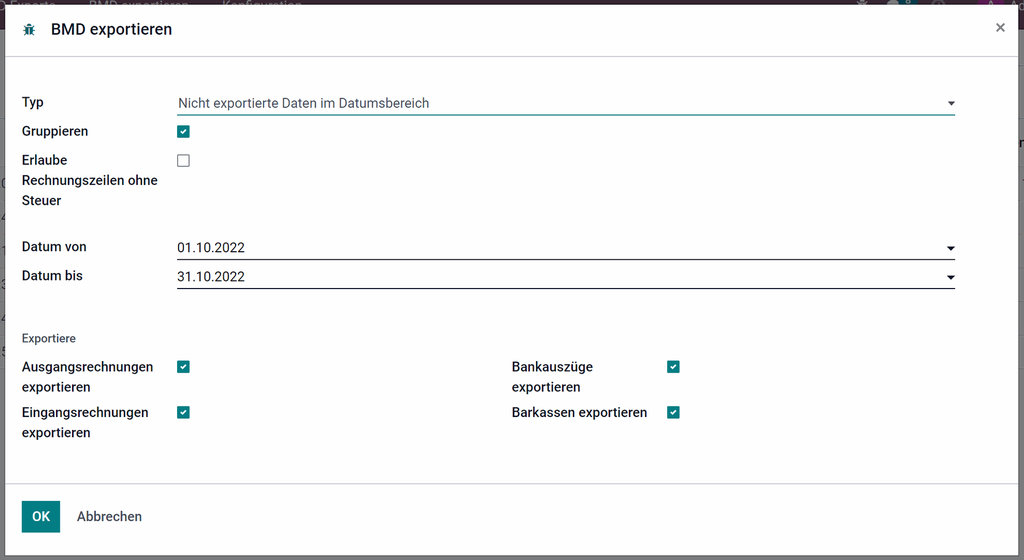Click the Datum von label
This screenshot has height=560, width=1024.
(x=54, y=247)
